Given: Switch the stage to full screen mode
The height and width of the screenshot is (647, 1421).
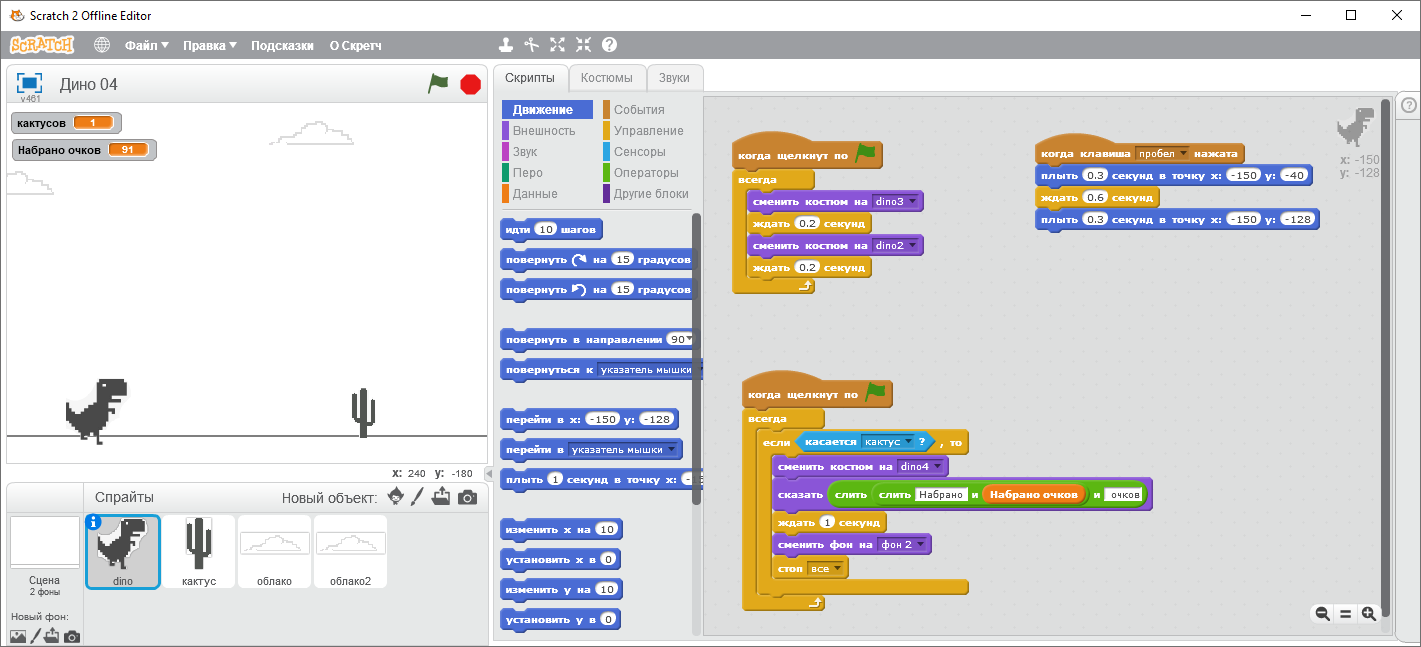Looking at the screenshot, I should coord(30,83).
